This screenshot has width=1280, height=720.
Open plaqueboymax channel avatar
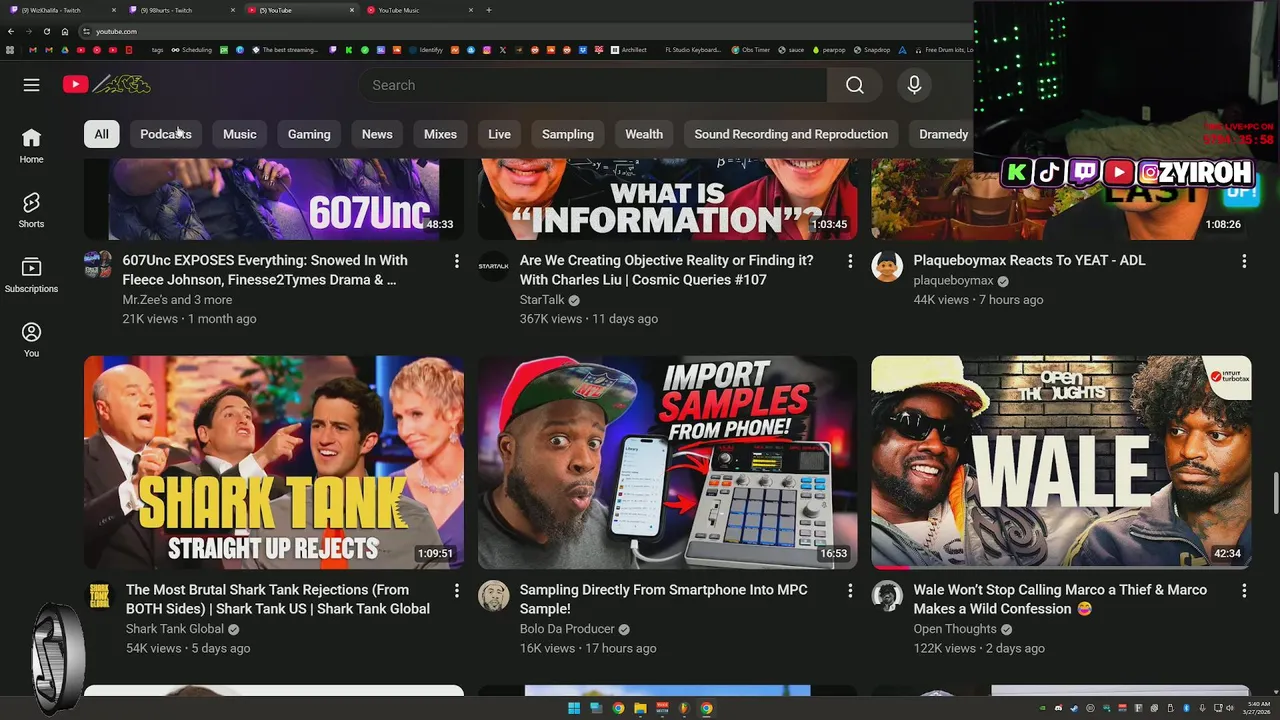887,266
